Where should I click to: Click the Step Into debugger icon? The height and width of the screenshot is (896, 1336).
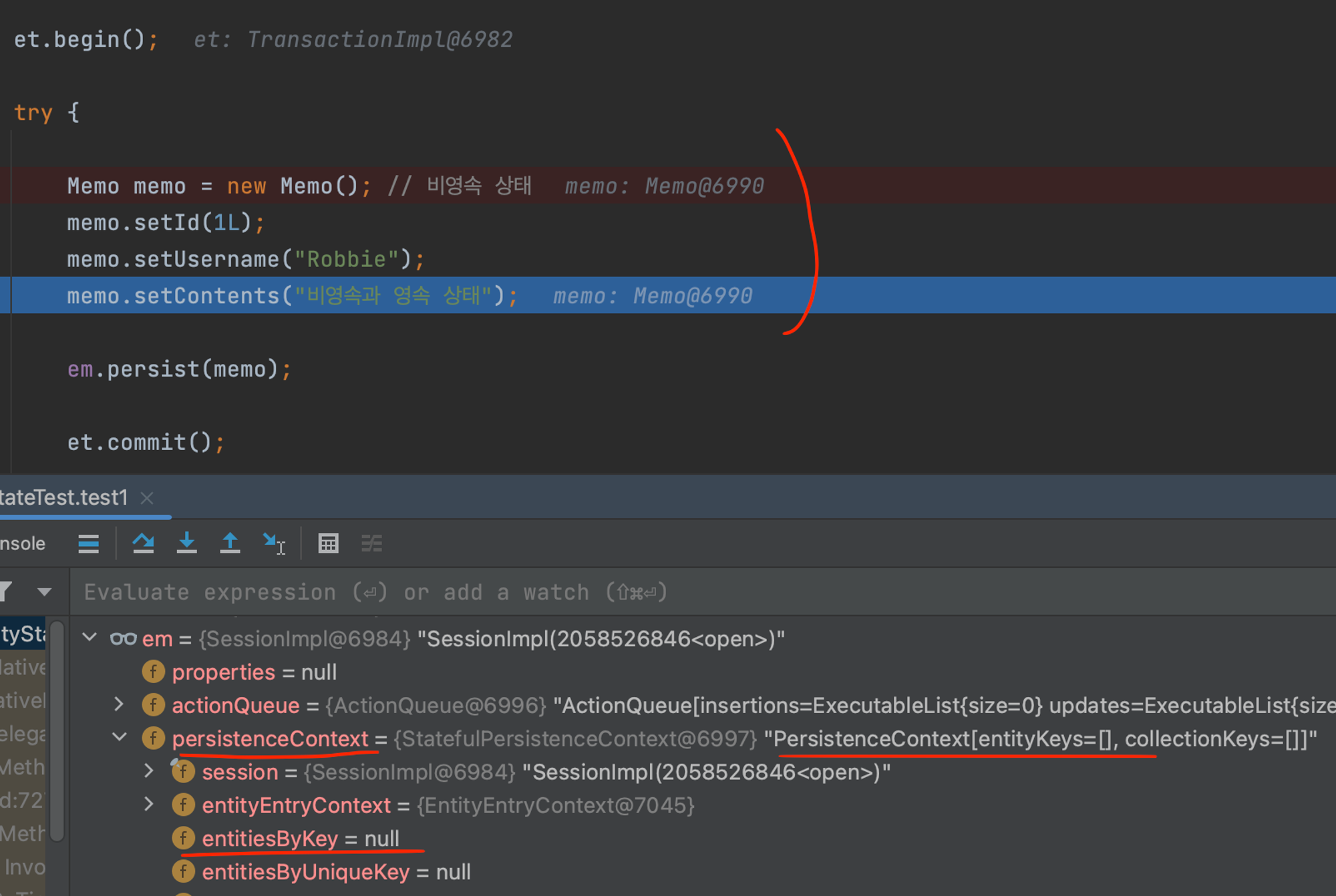186,543
